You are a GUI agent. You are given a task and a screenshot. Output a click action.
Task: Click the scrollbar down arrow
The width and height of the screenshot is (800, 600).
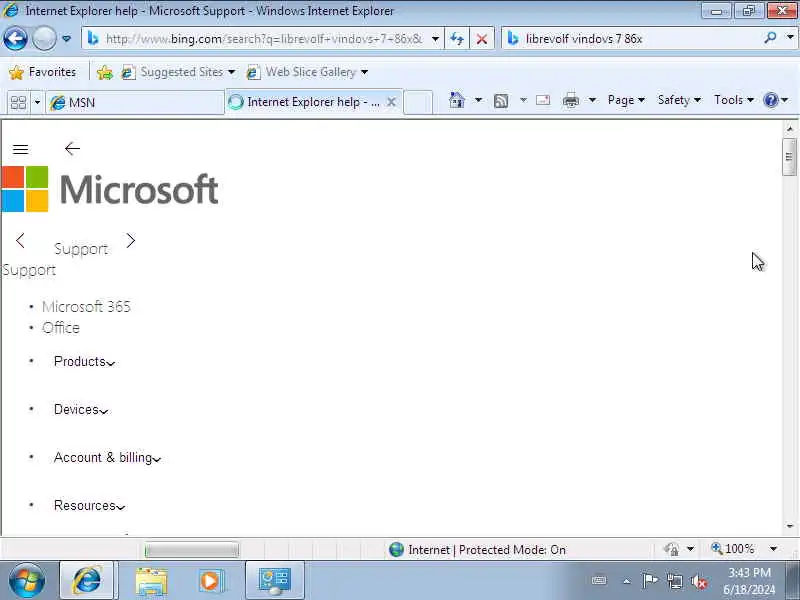(789, 526)
